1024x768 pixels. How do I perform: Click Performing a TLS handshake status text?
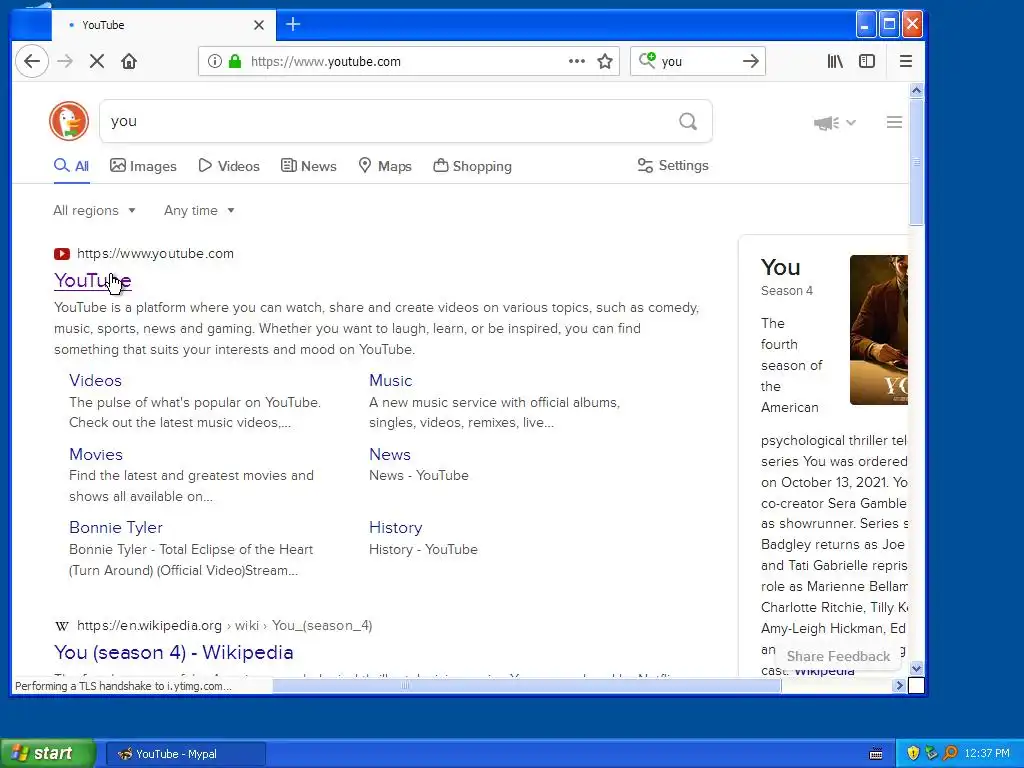pyautogui.click(x=123, y=686)
